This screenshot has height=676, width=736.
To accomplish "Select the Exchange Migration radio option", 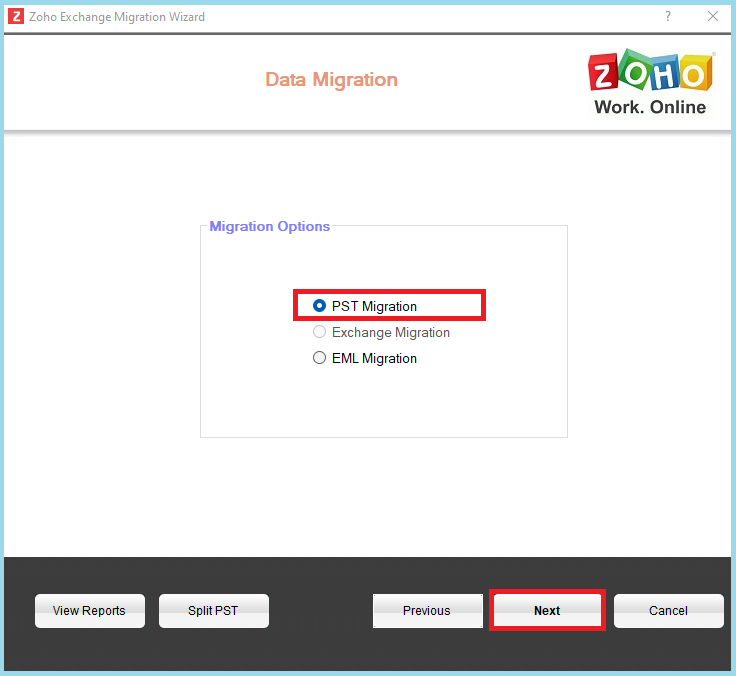I will [x=319, y=332].
